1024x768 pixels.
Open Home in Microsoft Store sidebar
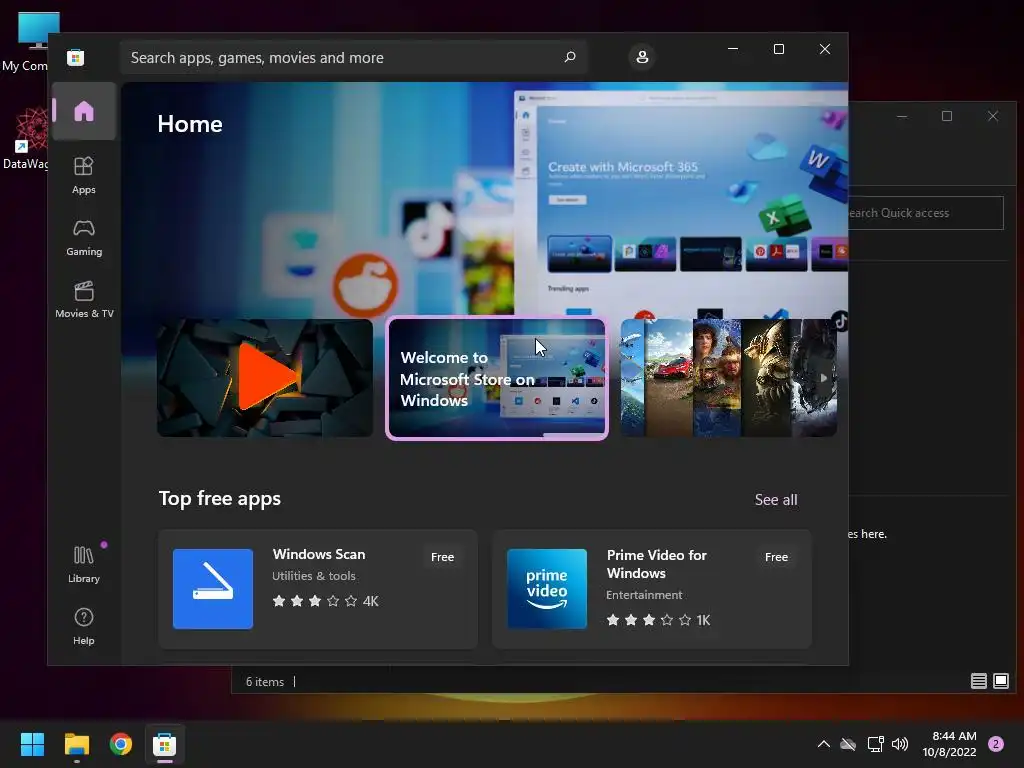point(84,111)
